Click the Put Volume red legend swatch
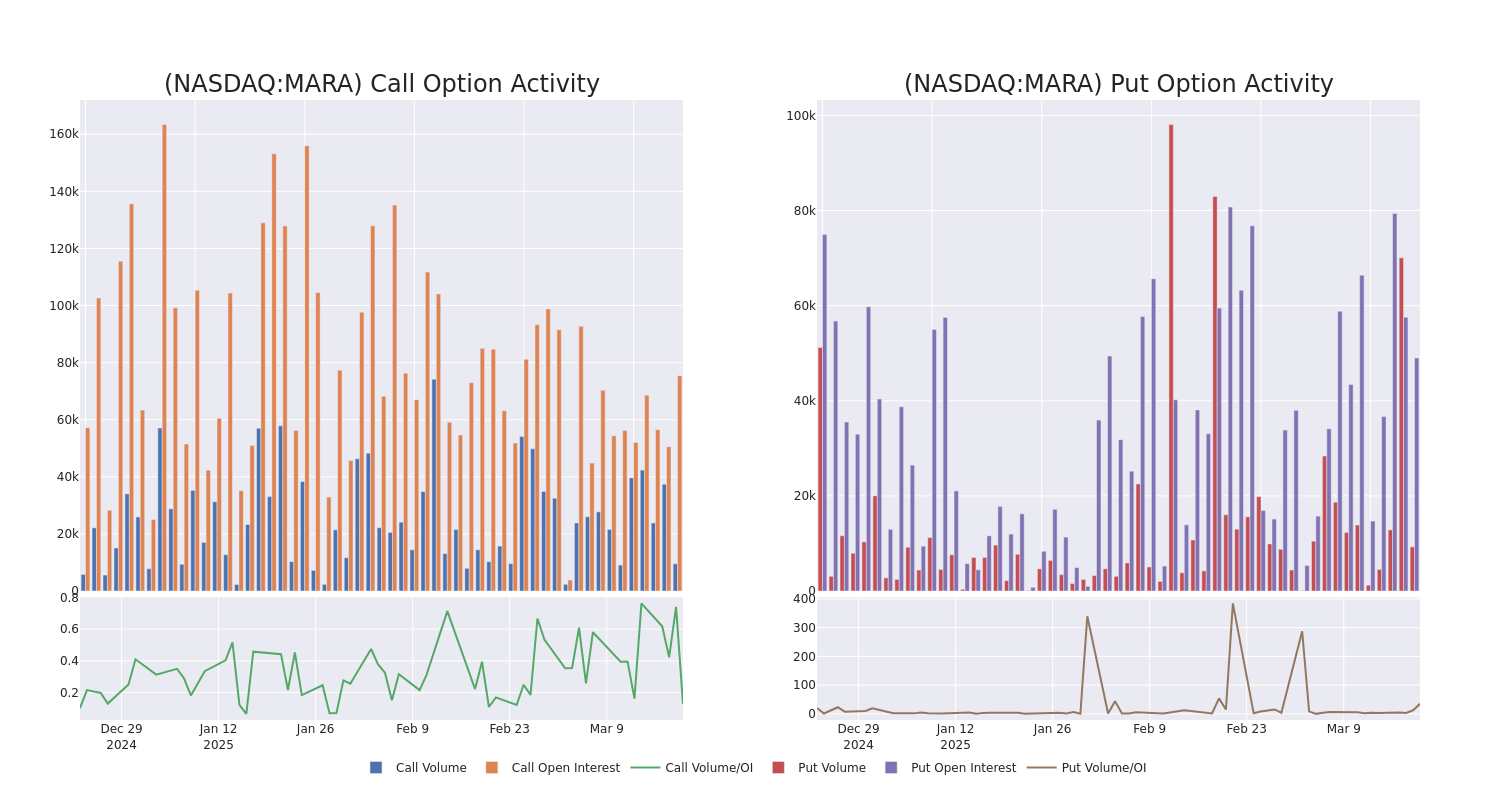Viewport: 1500px width, 800px height. [778, 768]
